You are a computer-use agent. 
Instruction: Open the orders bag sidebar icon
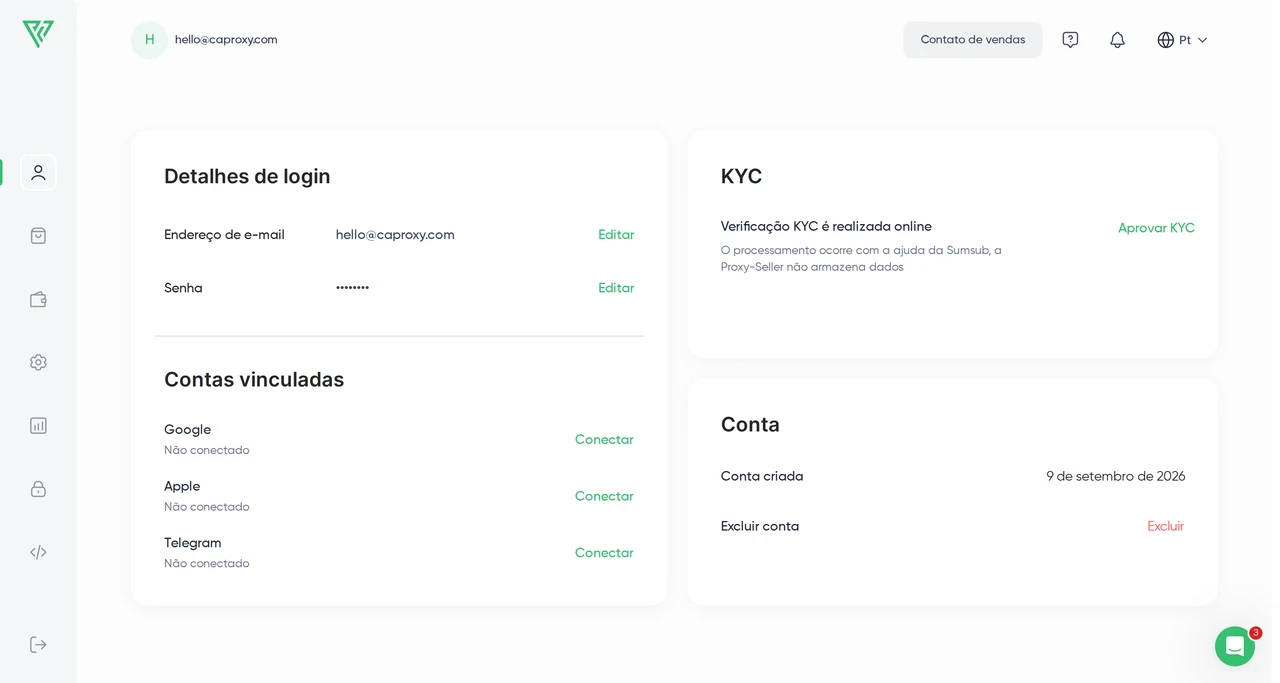coord(38,236)
